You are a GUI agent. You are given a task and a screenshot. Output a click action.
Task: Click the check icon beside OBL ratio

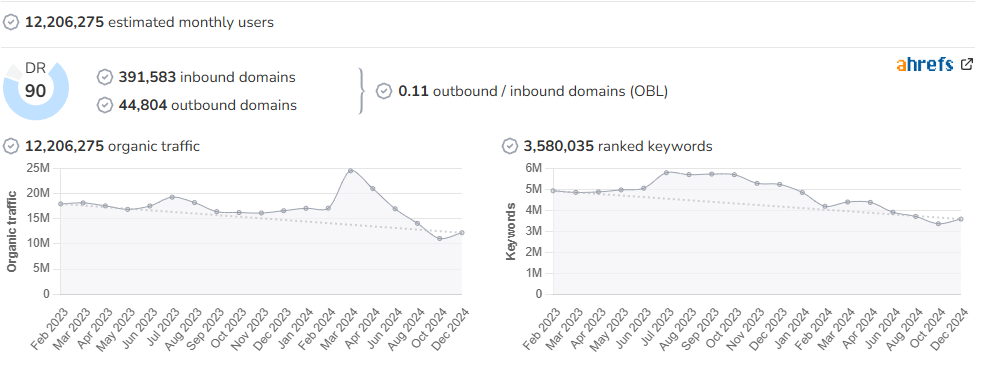pyautogui.click(x=384, y=91)
